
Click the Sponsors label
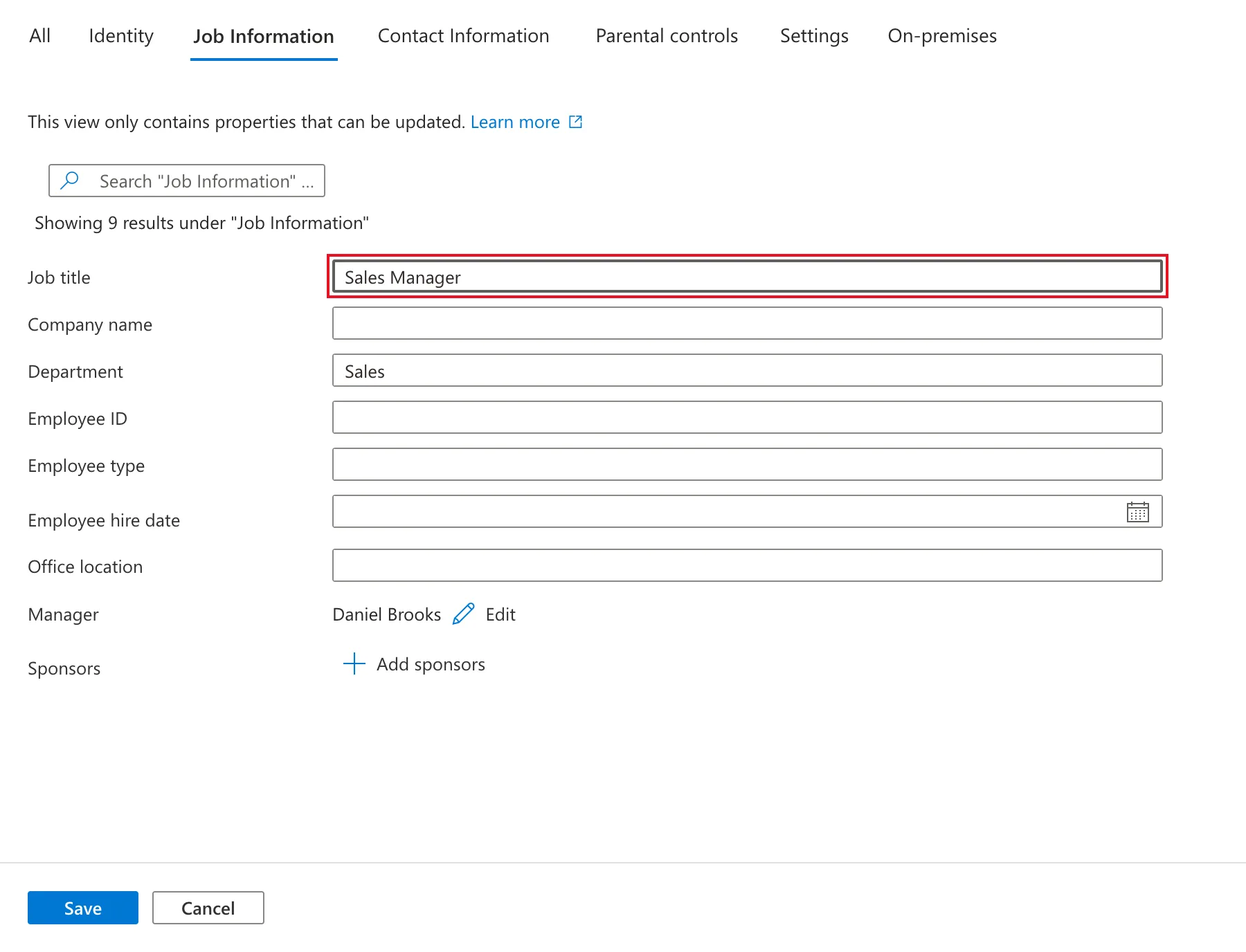64,668
